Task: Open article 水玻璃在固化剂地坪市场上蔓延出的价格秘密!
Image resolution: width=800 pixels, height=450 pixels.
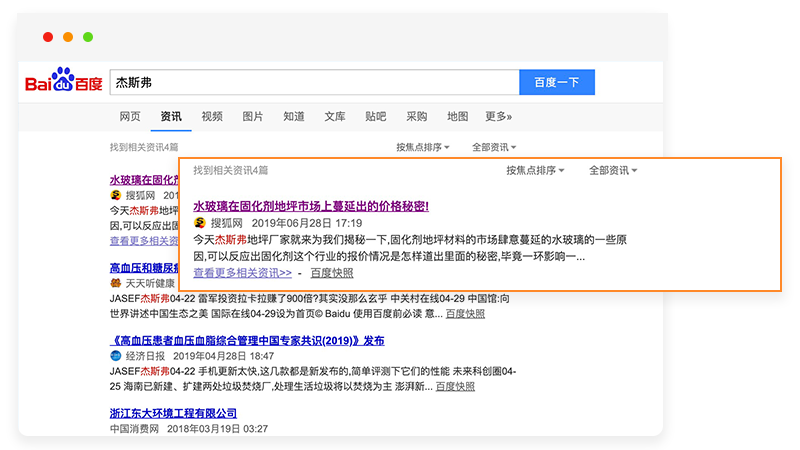Action: [x=311, y=206]
